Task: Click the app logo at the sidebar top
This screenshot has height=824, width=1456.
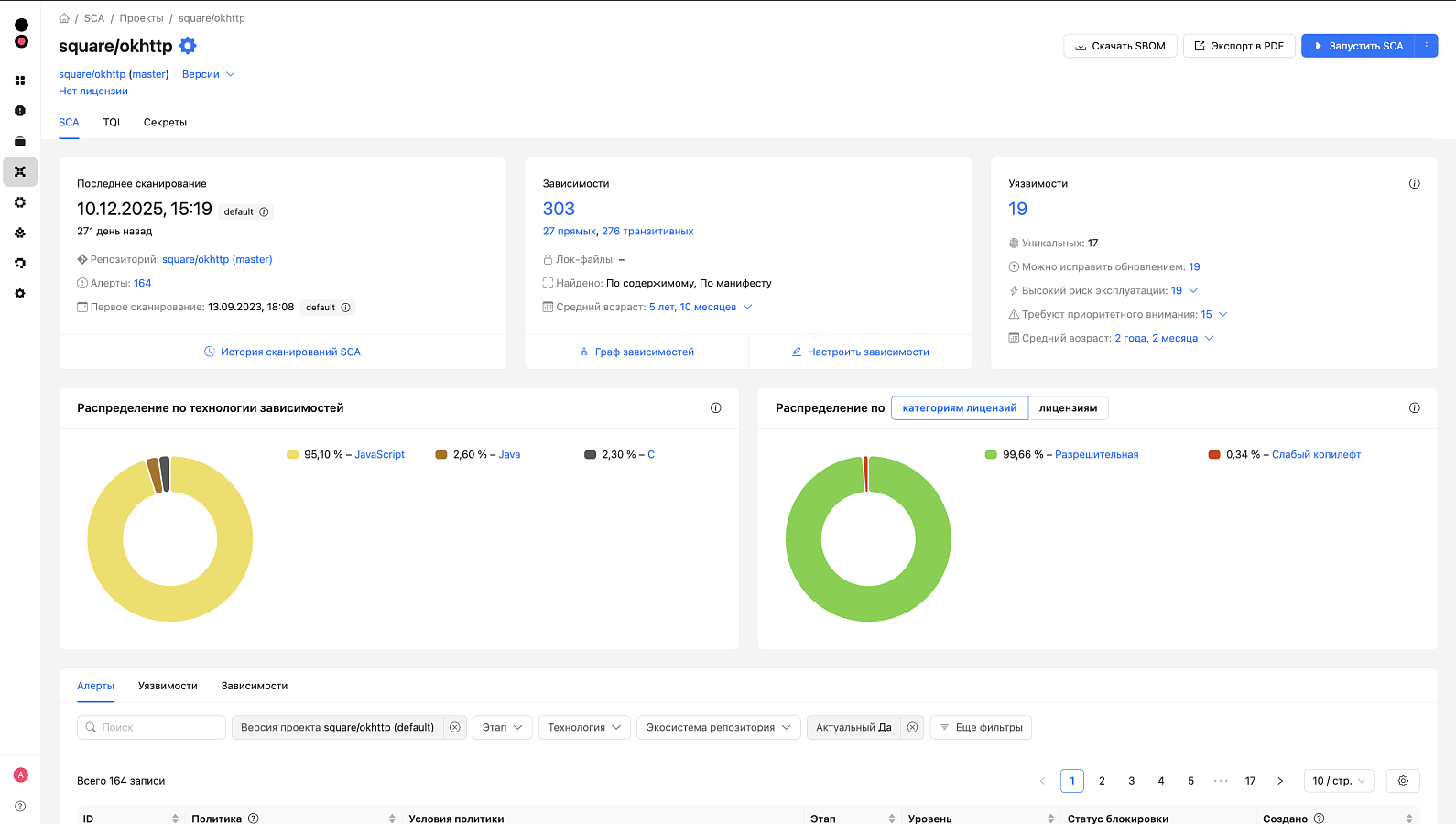Action: [21, 33]
